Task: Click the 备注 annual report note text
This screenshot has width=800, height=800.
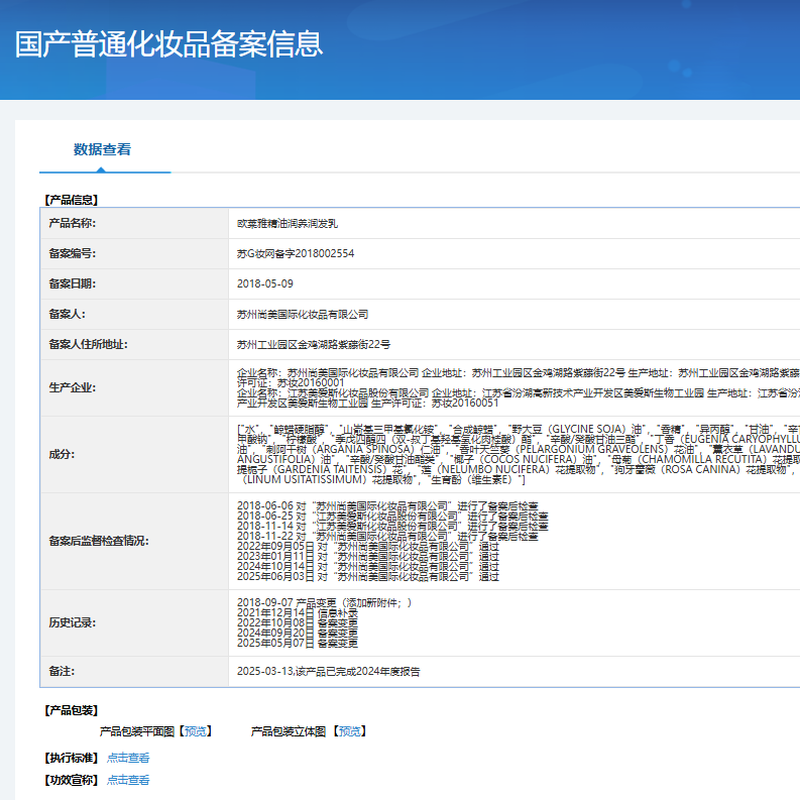Action: [x=328, y=671]
